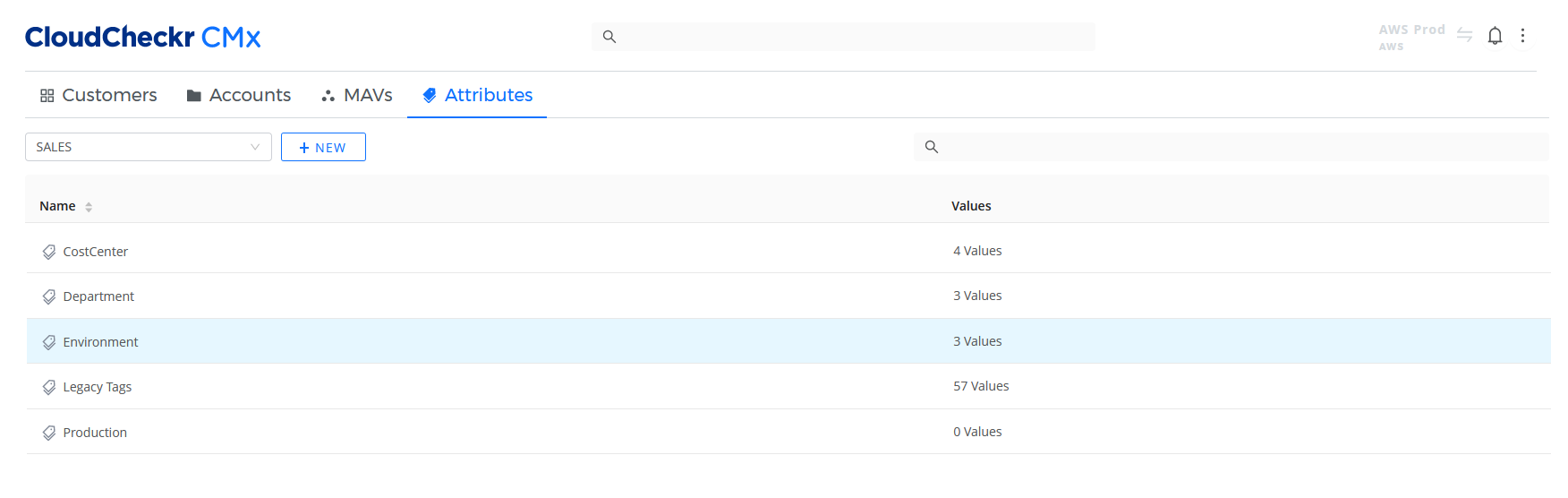Focus the top global search field
Image resolution: width=1568 pixels, height=498 pixels.
coord(843,37)
